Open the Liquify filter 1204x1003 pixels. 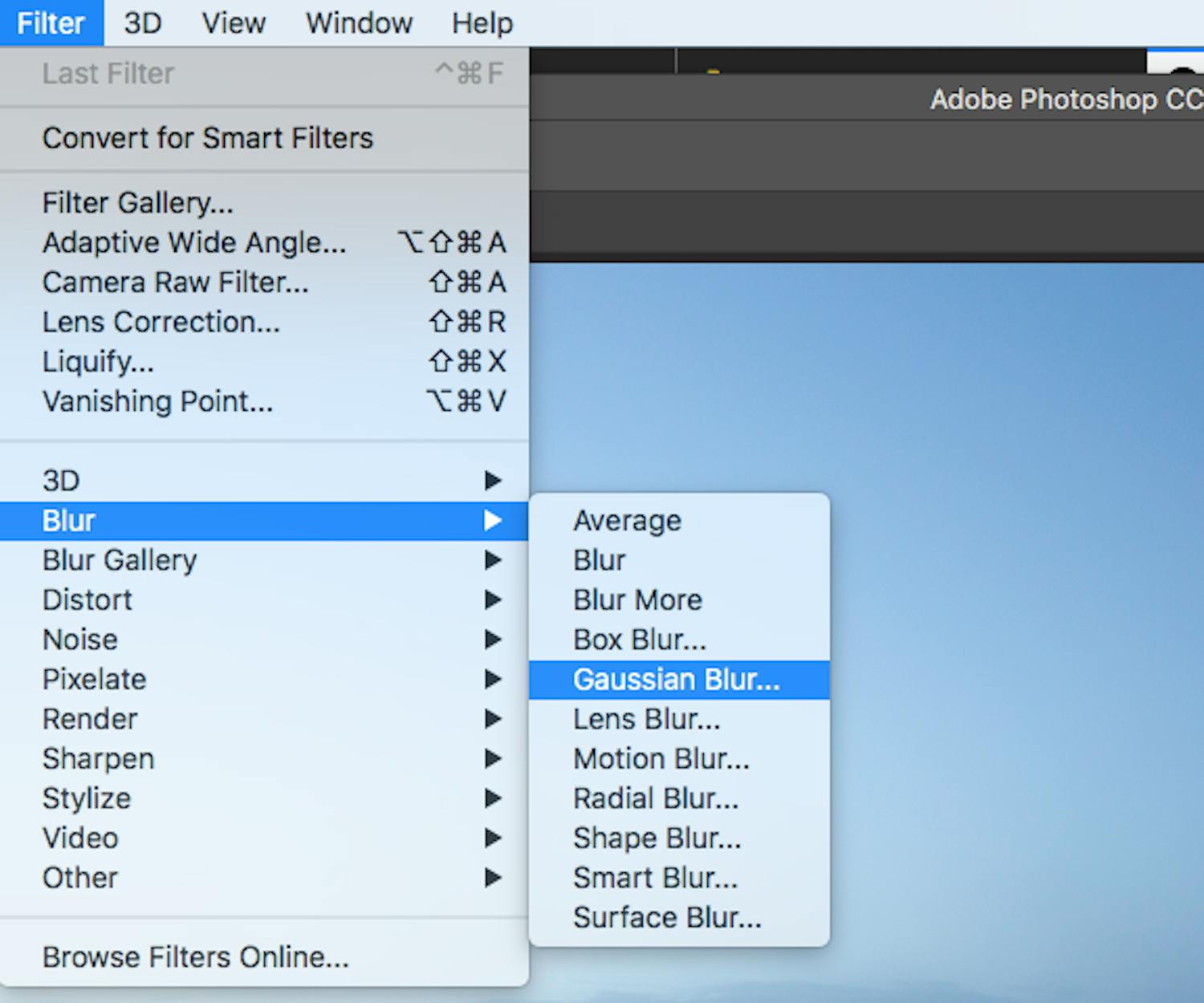98,362
